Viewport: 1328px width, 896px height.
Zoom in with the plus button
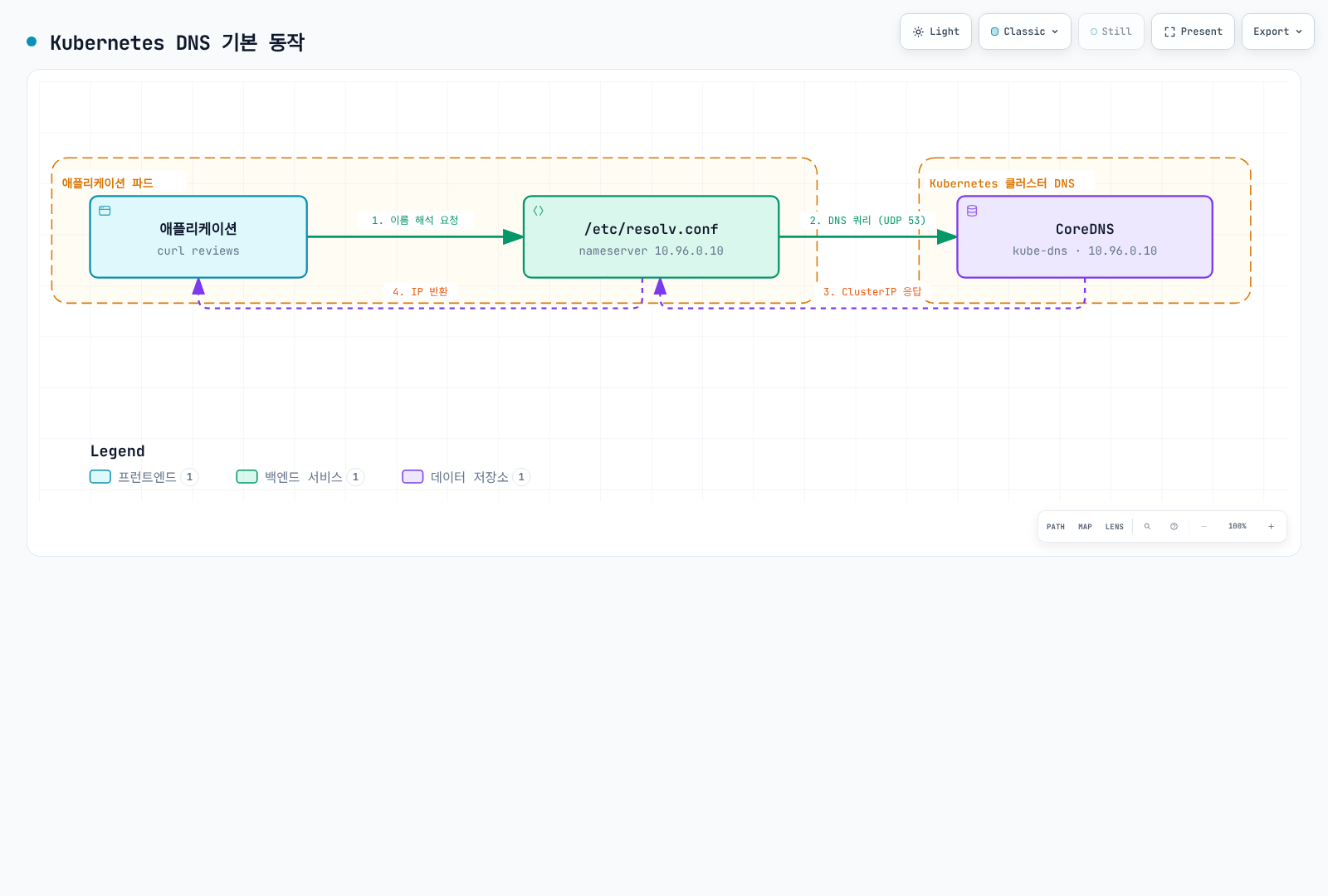point(1271,527)
